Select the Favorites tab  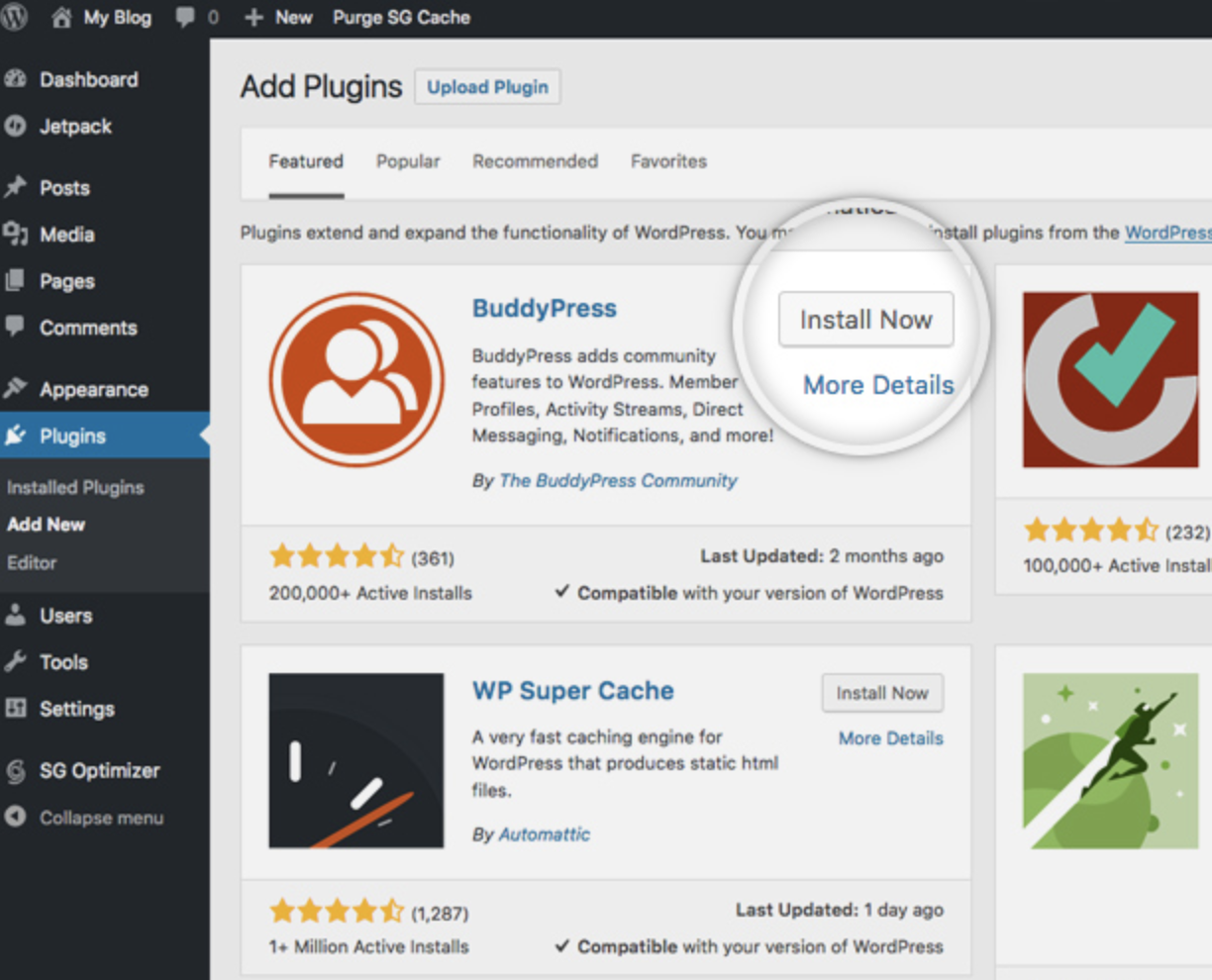click(x=668, y=161)
